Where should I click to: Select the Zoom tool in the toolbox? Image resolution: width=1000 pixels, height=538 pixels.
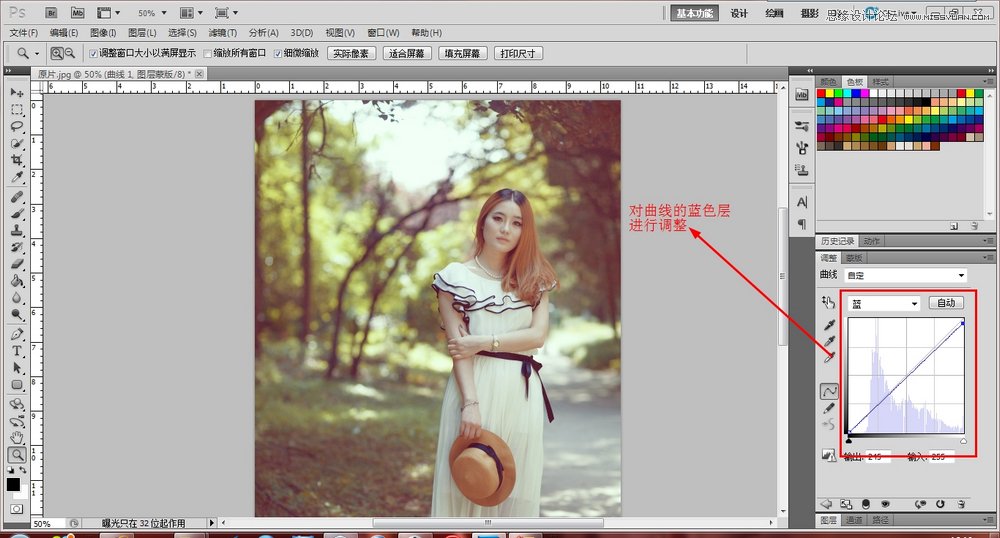click(17, 454)
